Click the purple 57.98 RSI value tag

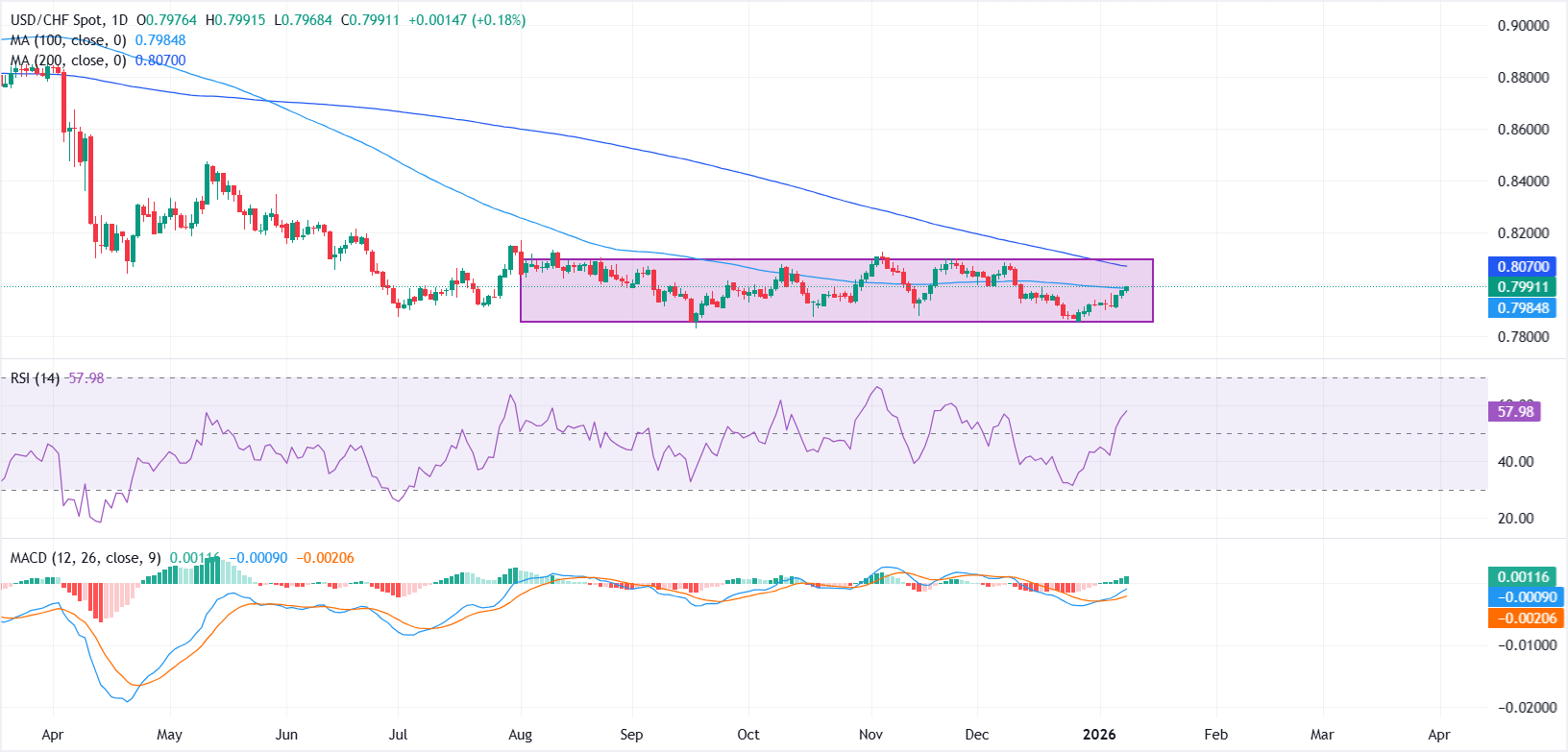(1515, 412)
